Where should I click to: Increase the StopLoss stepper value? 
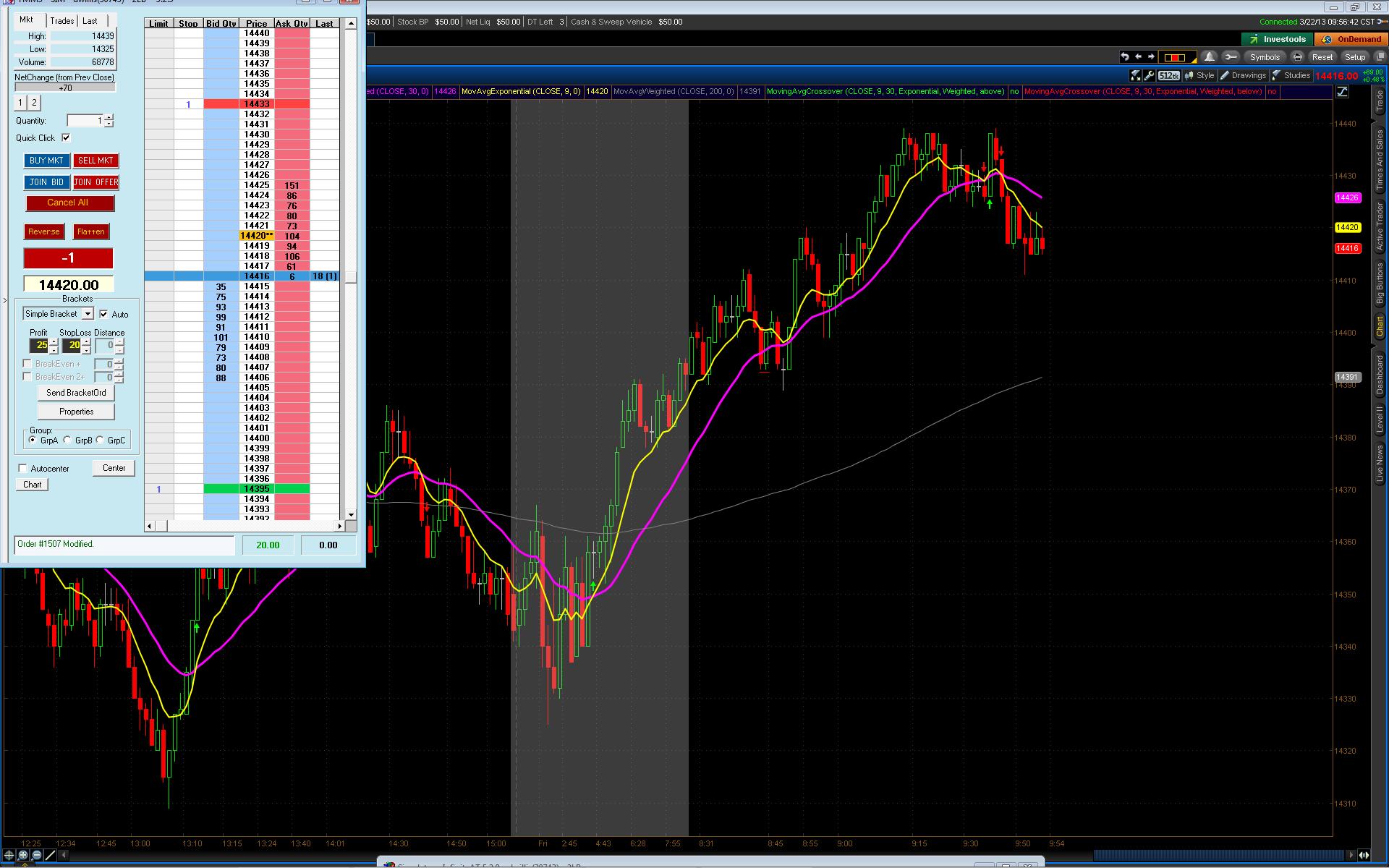pos(86,341)
